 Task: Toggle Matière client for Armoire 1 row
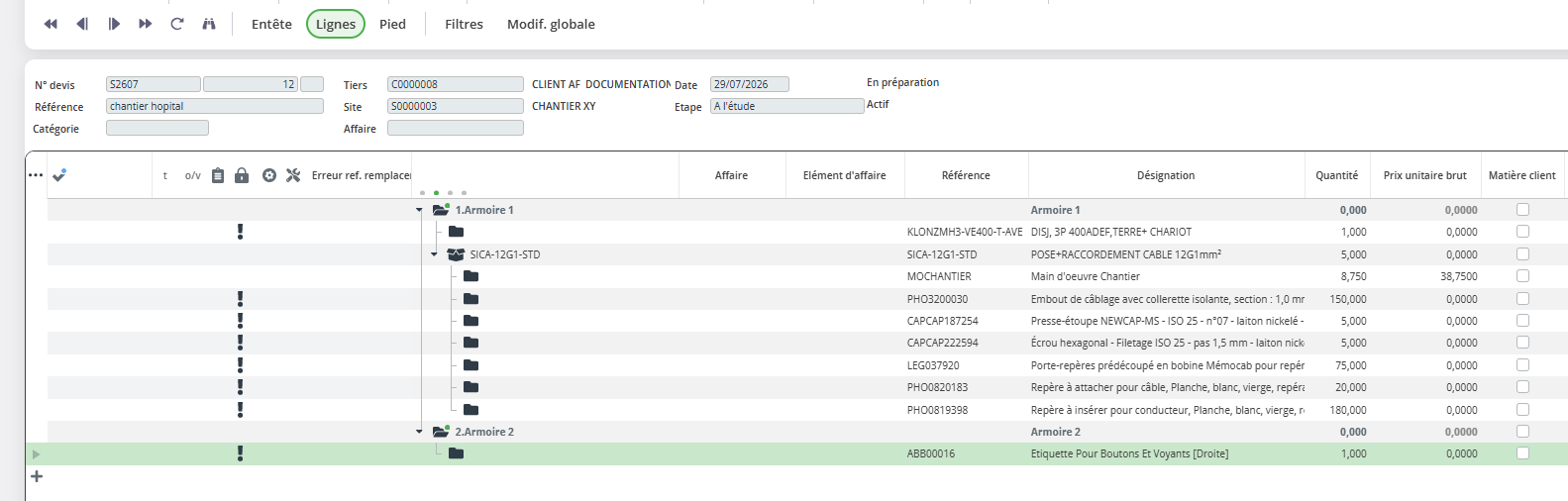[x=1522, y=210]
